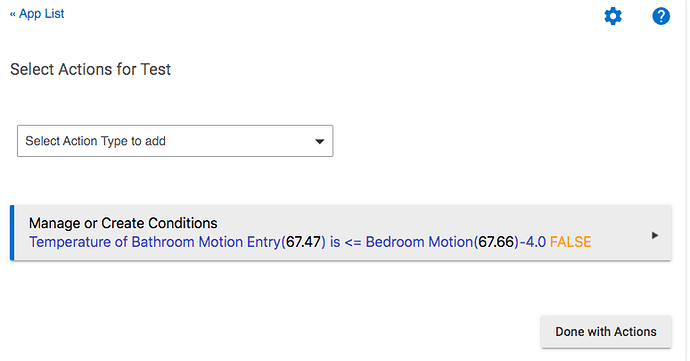Screen dimensions: 690x361
Task: Click the "is <=" comparison operator in the condition
Action: [345, 242]
